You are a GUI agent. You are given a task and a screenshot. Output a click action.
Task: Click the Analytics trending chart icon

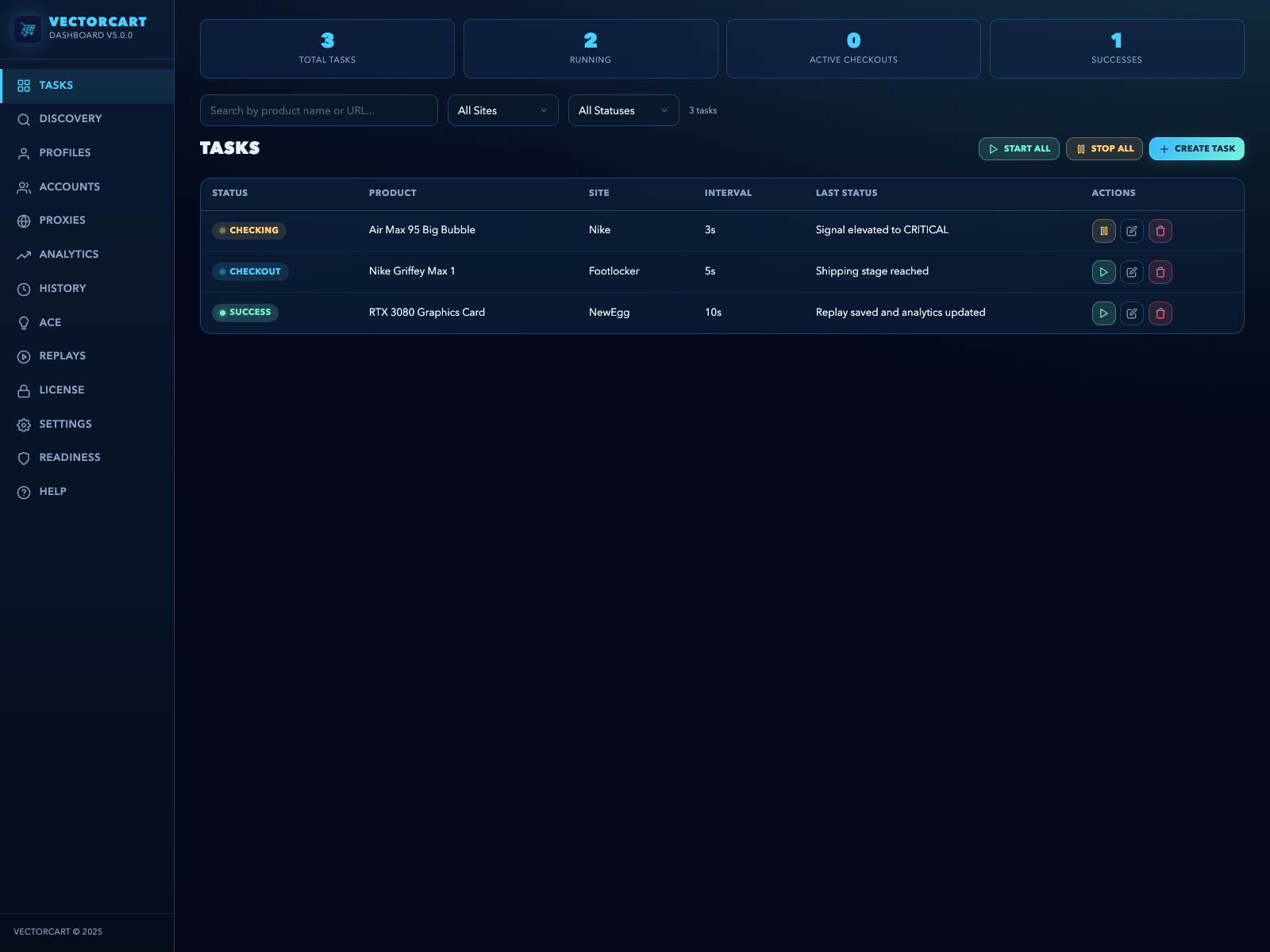pyautogui.click(x=23, y=254)
